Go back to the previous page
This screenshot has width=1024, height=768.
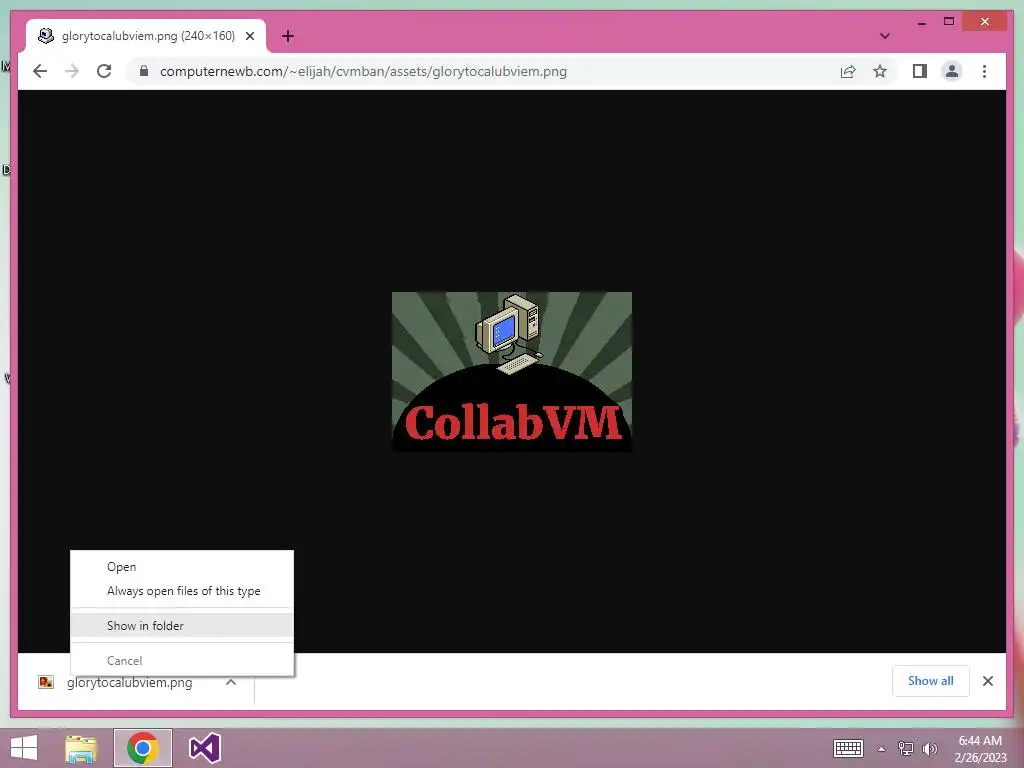click(x=40, y=71)
